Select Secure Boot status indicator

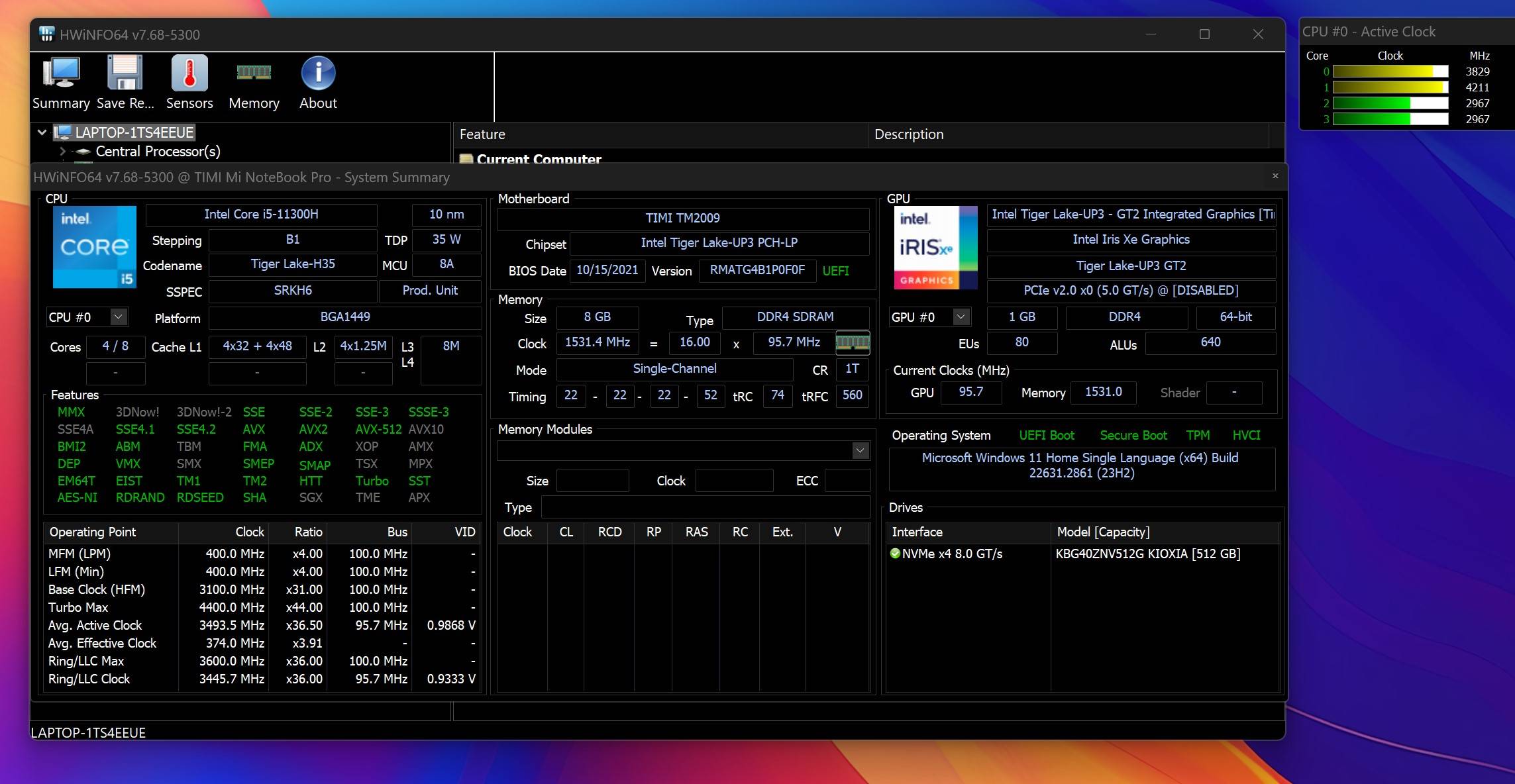pyautogui.click(x=1133, y=435)
